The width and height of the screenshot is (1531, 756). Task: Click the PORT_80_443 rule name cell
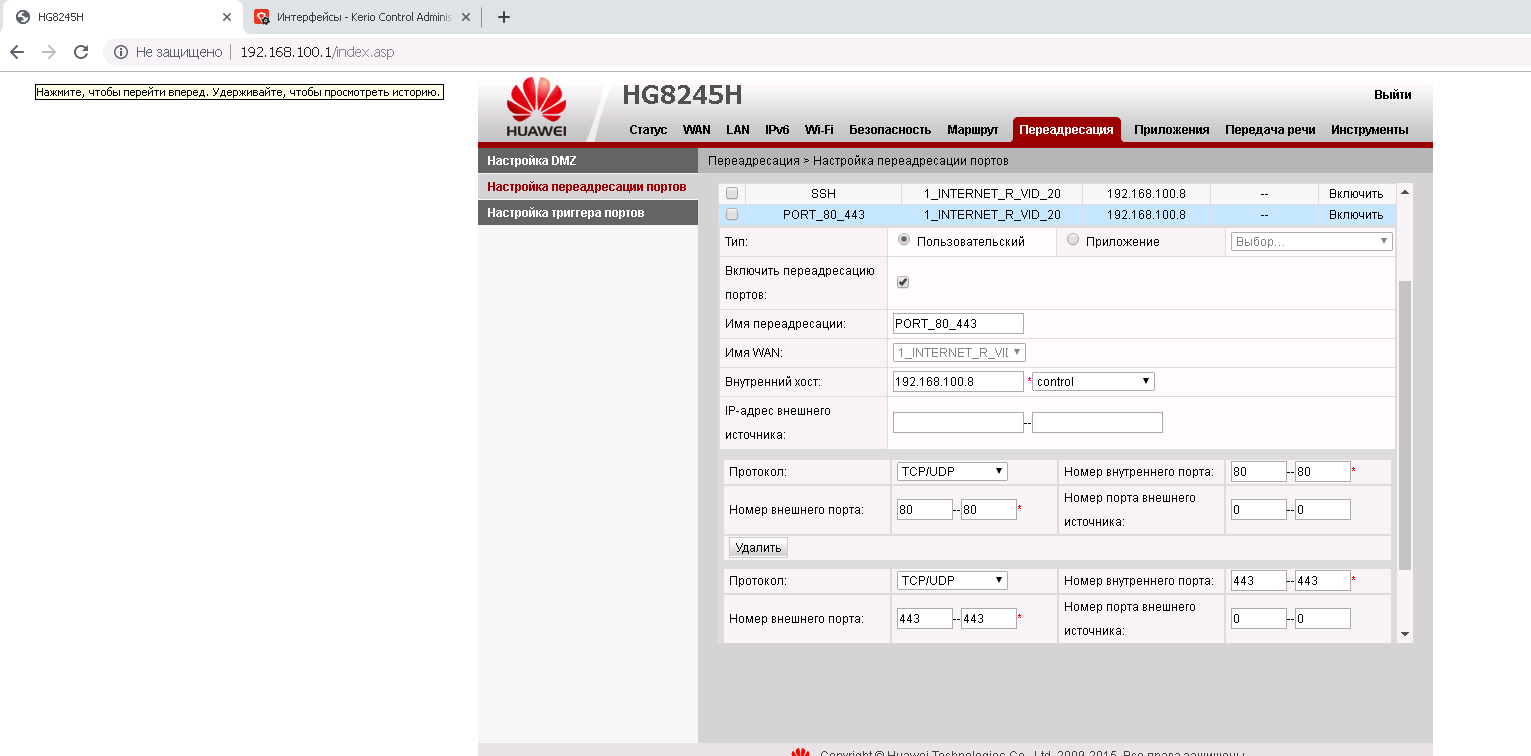(x=823, y=214)
